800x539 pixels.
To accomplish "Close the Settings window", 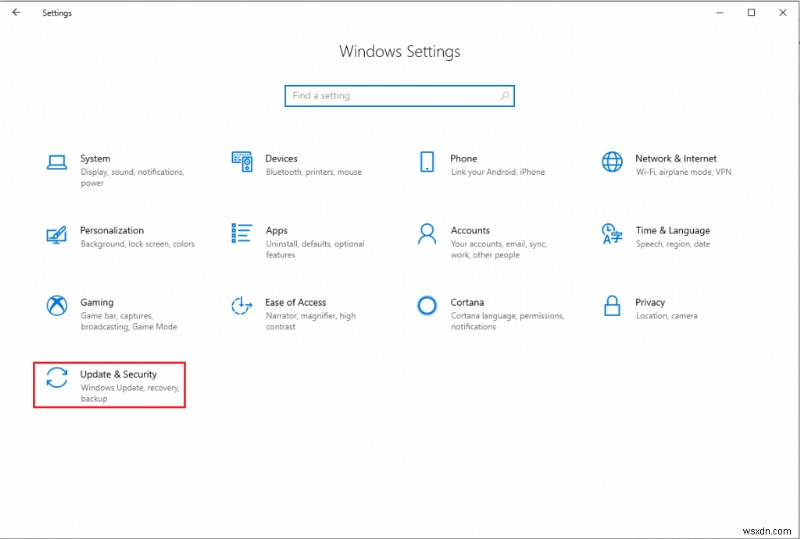I will click(783, 13).
